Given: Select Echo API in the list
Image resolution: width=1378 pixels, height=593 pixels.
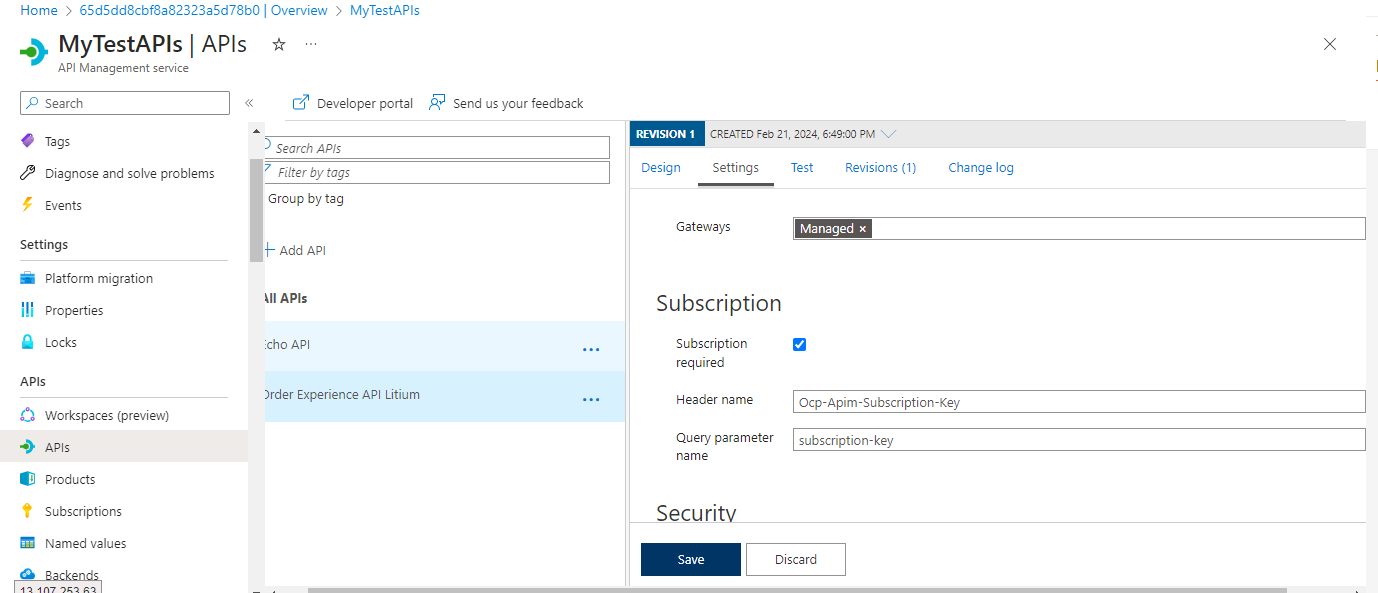Looking at the screenshot, I should click(445, 345).
